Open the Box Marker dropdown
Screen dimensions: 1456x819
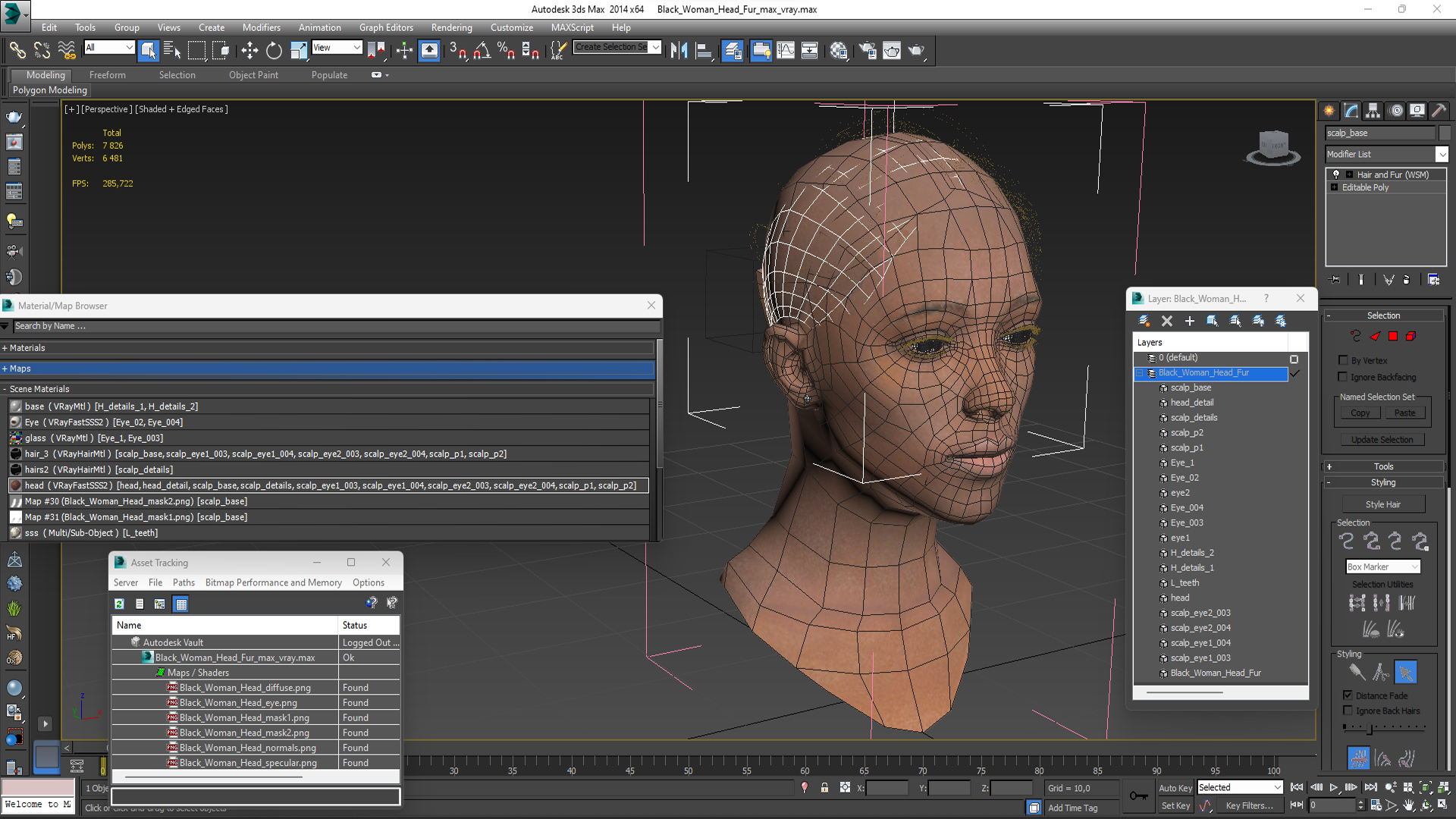coord(1382,567)
